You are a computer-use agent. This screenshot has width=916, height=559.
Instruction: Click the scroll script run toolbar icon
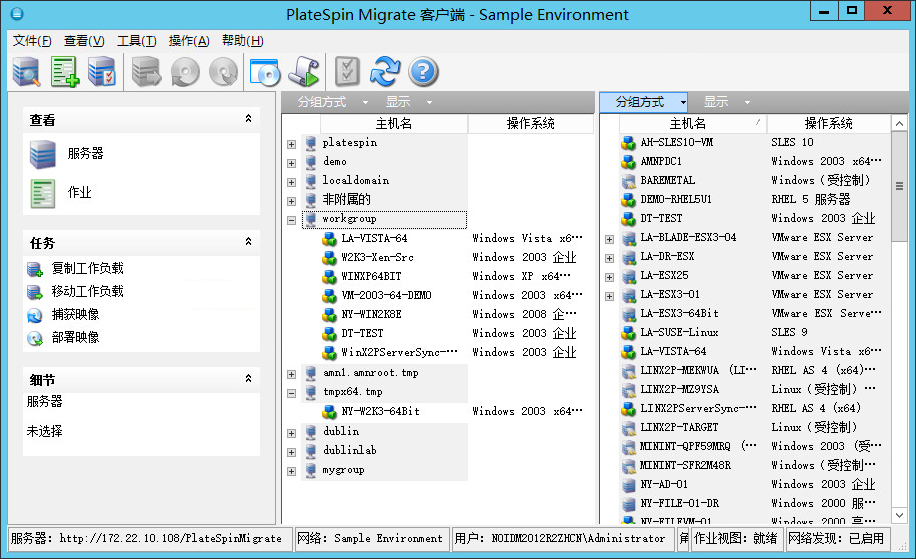tap(303, 71)
